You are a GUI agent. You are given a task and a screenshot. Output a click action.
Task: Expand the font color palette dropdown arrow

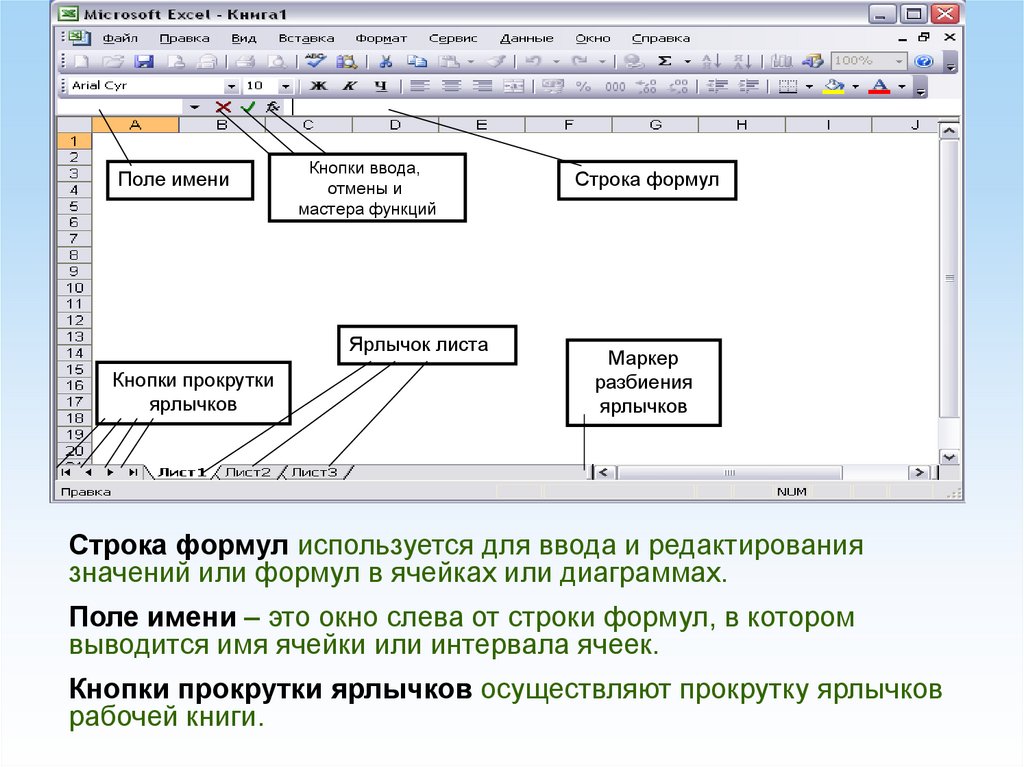tap(902, 86)
